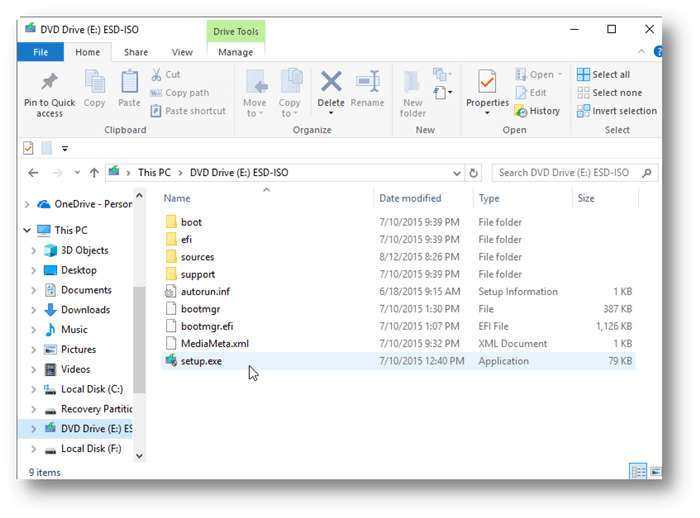Click Pin to Quick access icon

pos(50,82)
